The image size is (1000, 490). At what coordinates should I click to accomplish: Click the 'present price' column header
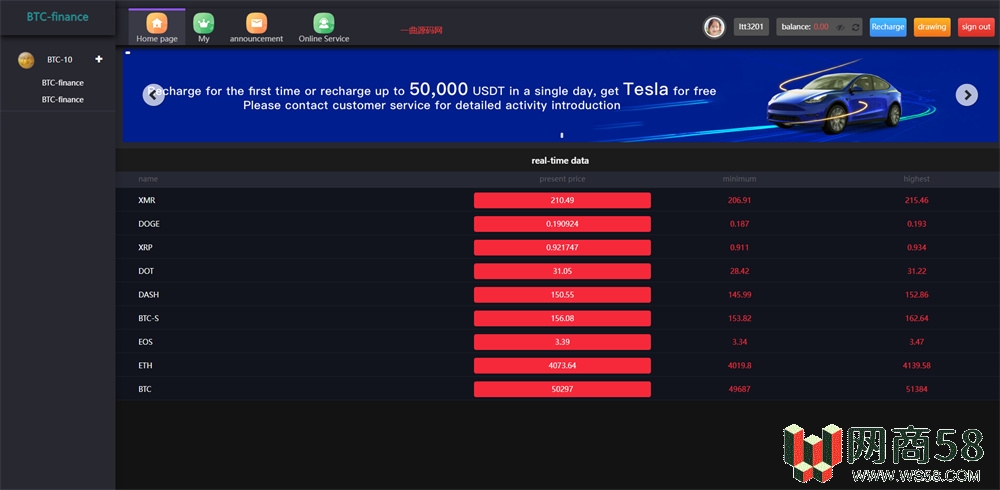pos(562,179)
